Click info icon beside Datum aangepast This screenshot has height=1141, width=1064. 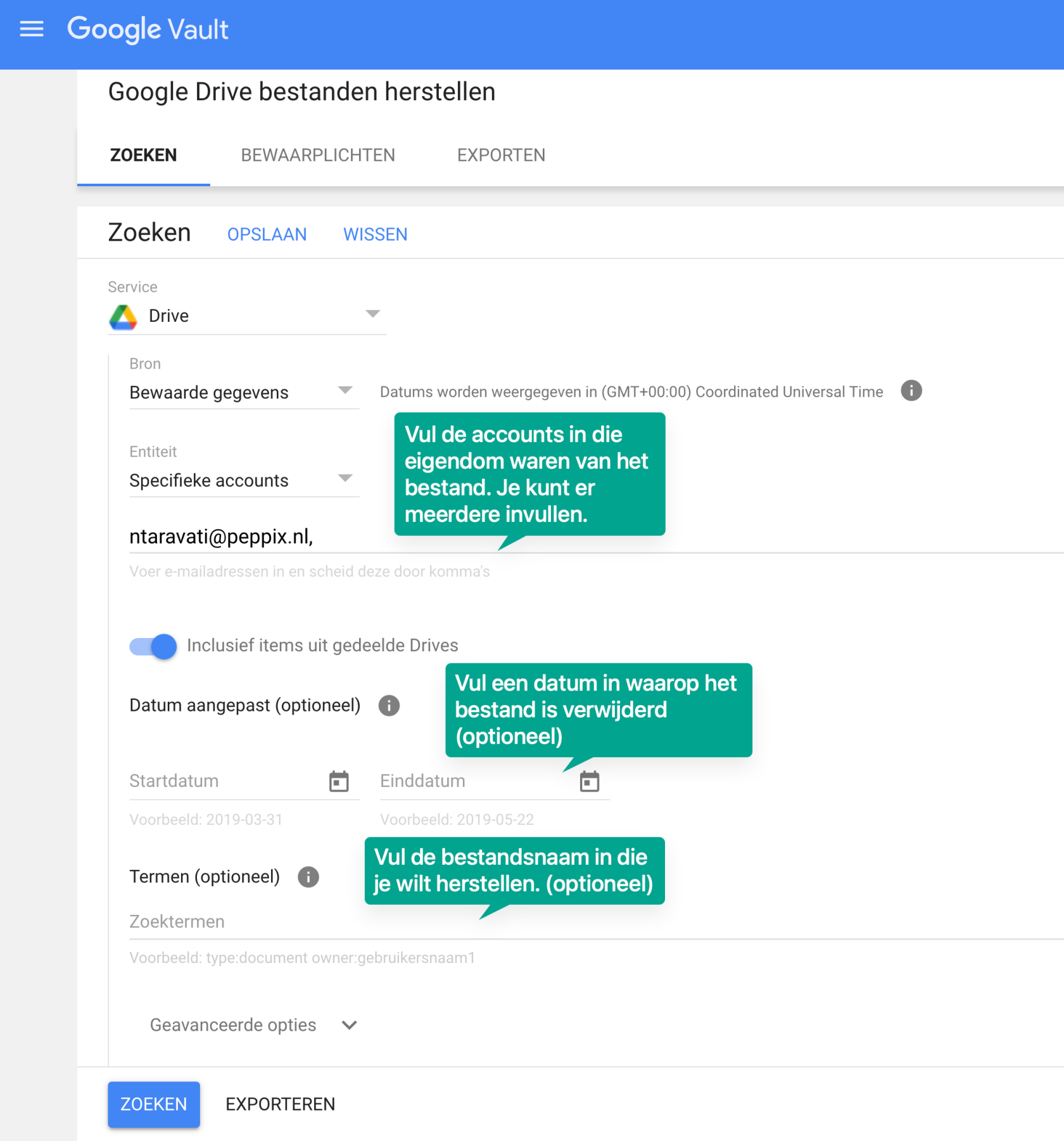tap(389, 705)
